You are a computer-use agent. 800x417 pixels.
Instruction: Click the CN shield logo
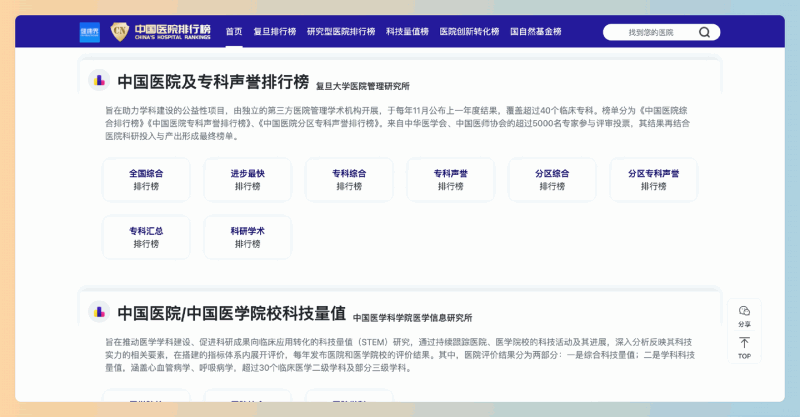[x=119, y=32]
